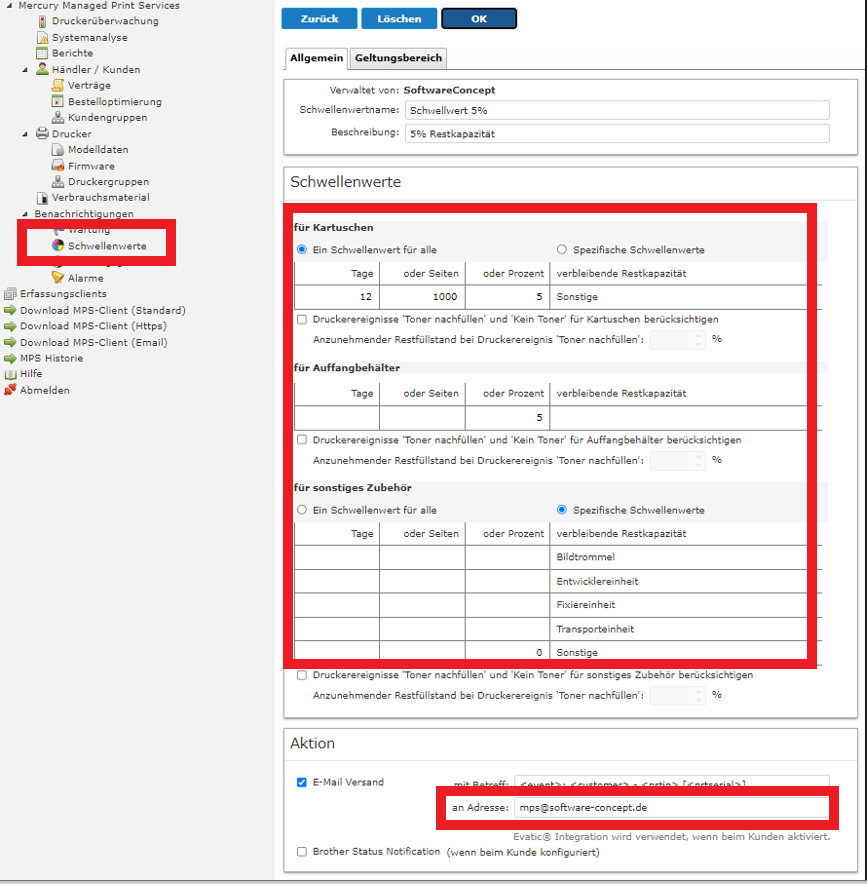Image resolution: width=867 pixels, height=884 pixels.
Task: Collapse the Händler / Kunden tree node
Action: (x=26, y=70)
